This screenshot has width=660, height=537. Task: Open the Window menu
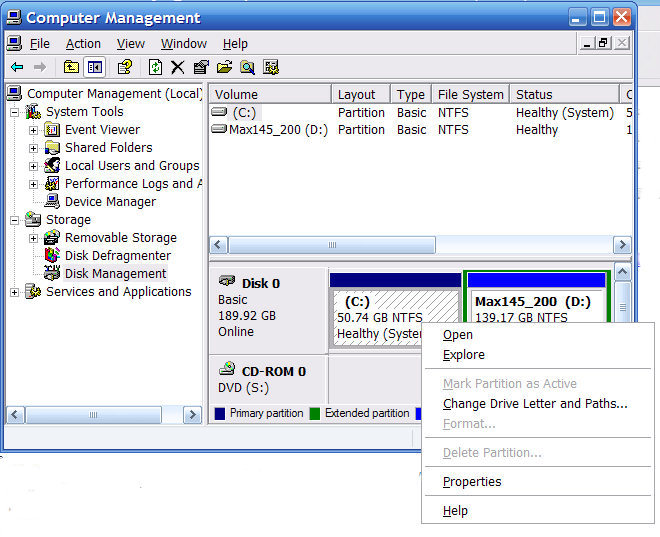click(184, 44)
